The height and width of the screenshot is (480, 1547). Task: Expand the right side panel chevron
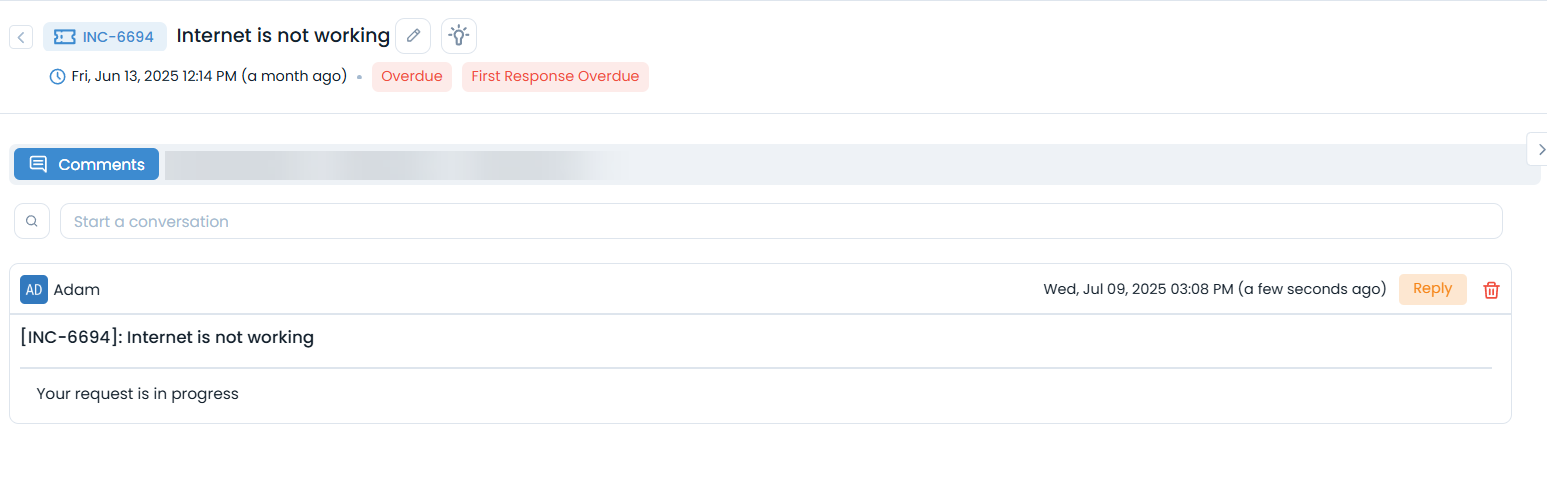[x=1540, y=149]
